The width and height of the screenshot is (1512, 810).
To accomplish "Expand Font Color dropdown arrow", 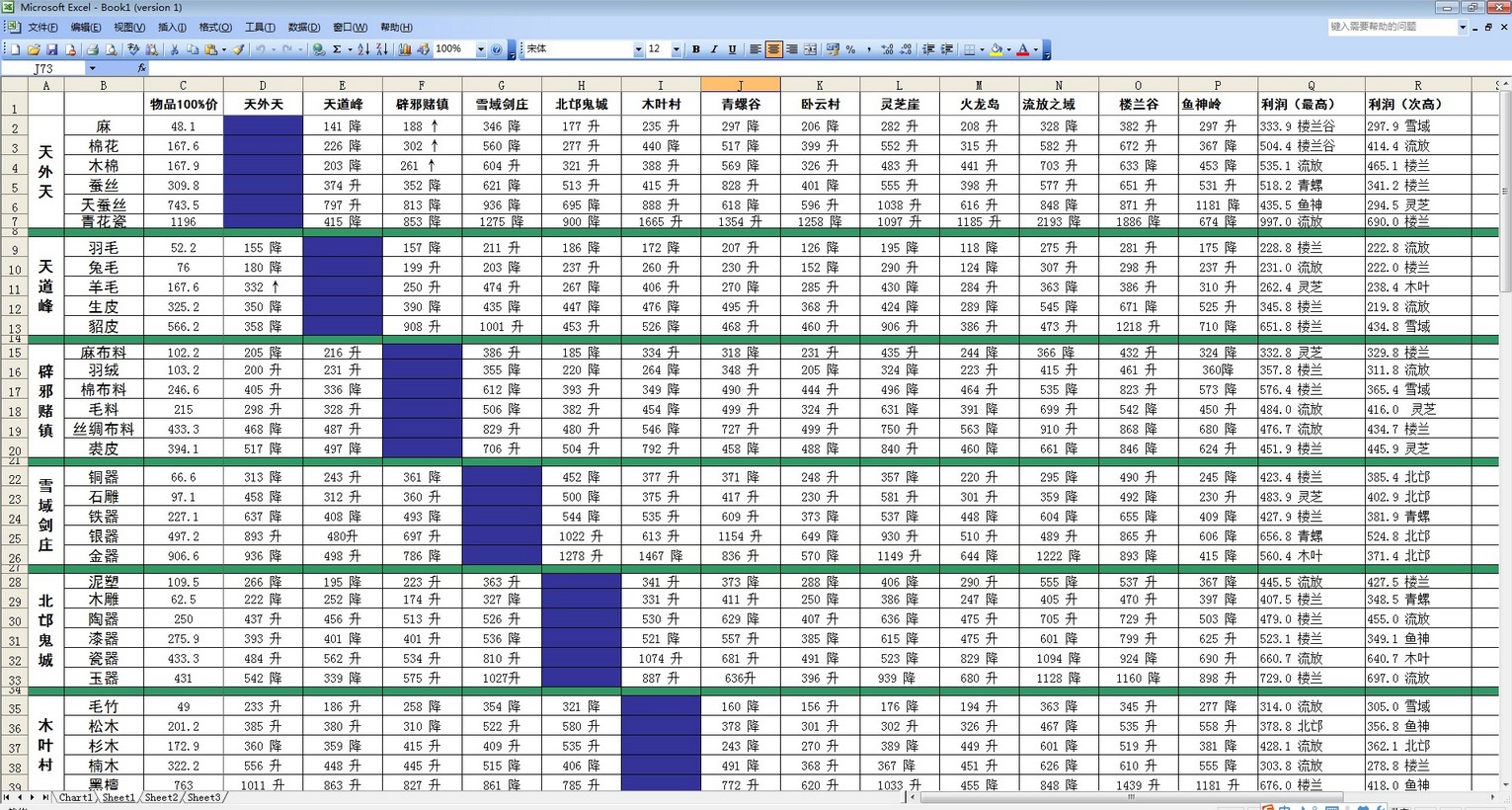I will coord(1036,49).
